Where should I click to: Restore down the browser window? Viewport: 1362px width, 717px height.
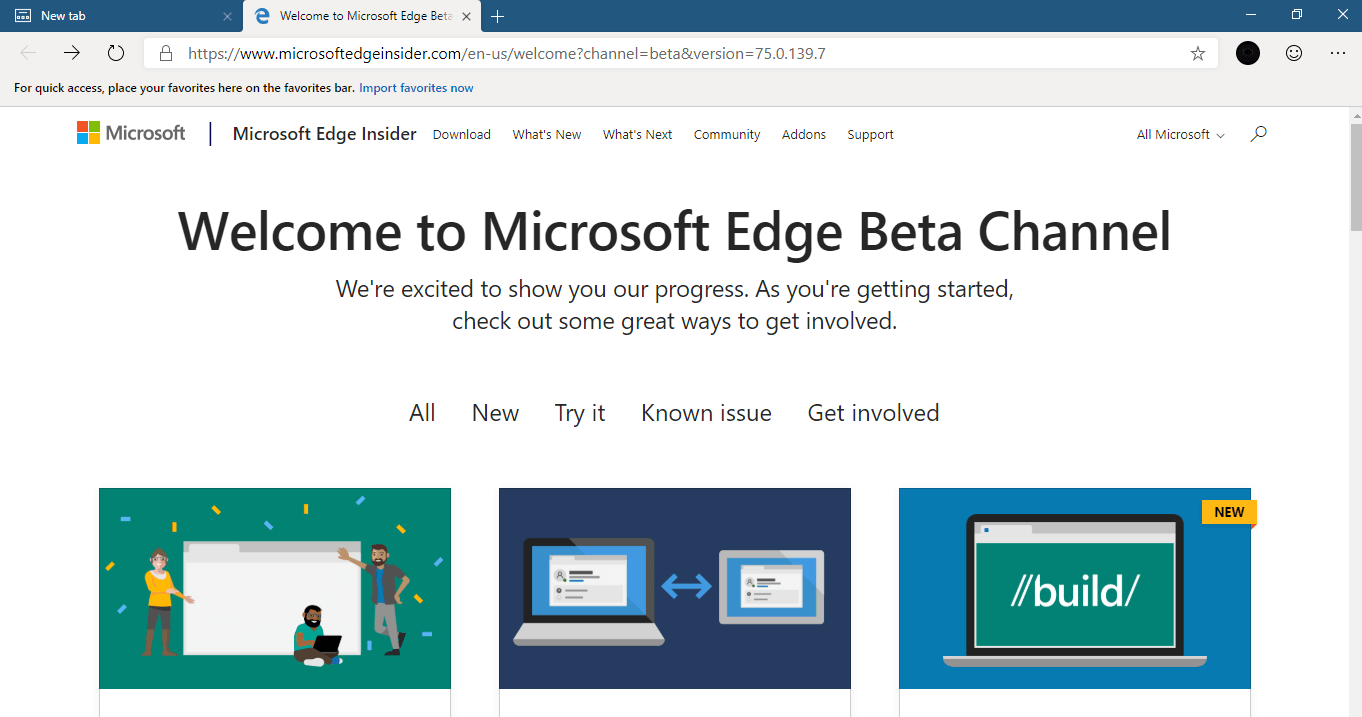(x=1297, y=14)
